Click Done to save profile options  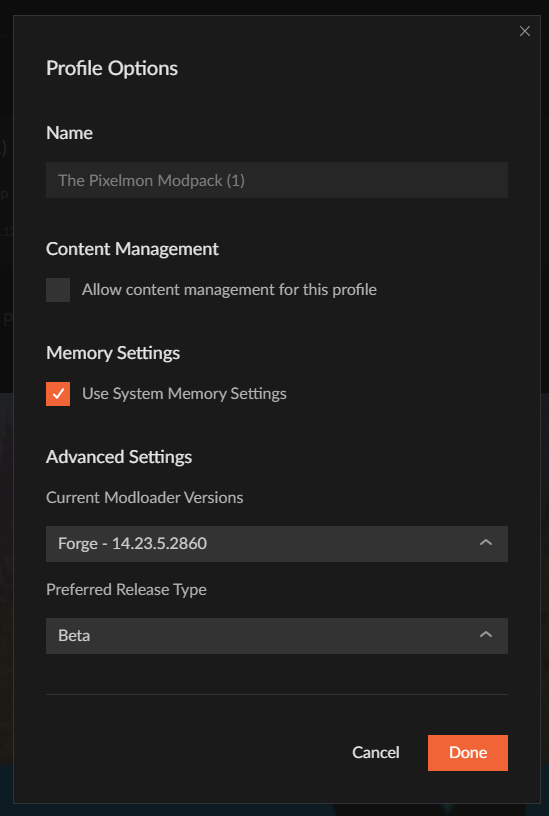(468, 753)
